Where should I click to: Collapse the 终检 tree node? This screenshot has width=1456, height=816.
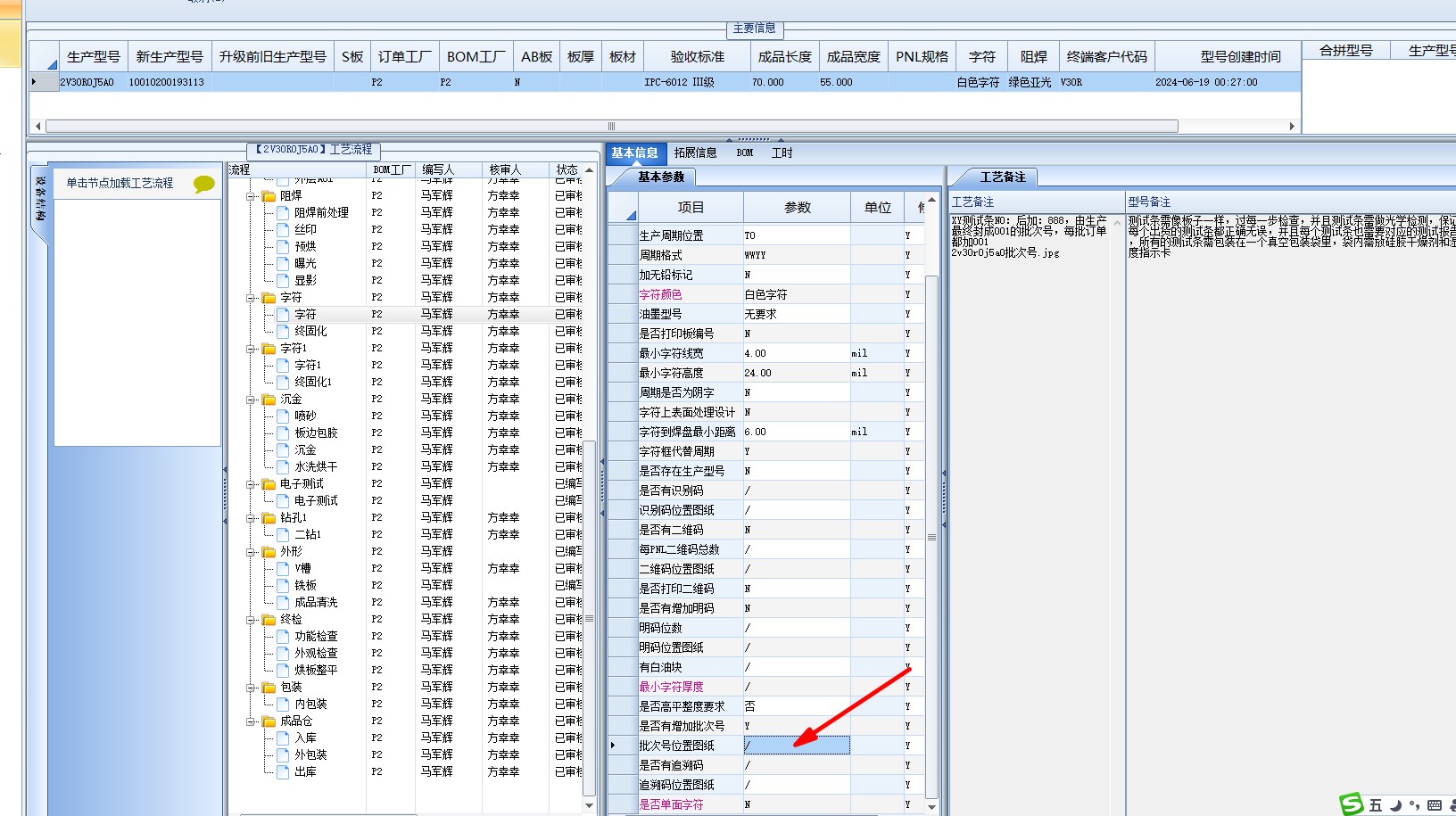click(251, 620)
